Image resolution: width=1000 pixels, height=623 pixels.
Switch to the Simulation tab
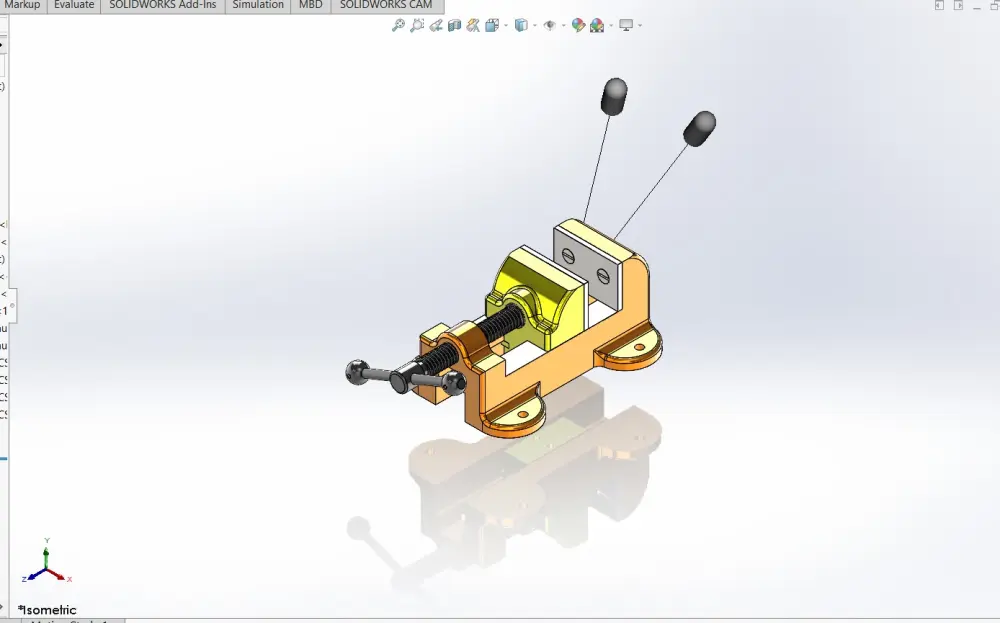[x=258, y=5]
